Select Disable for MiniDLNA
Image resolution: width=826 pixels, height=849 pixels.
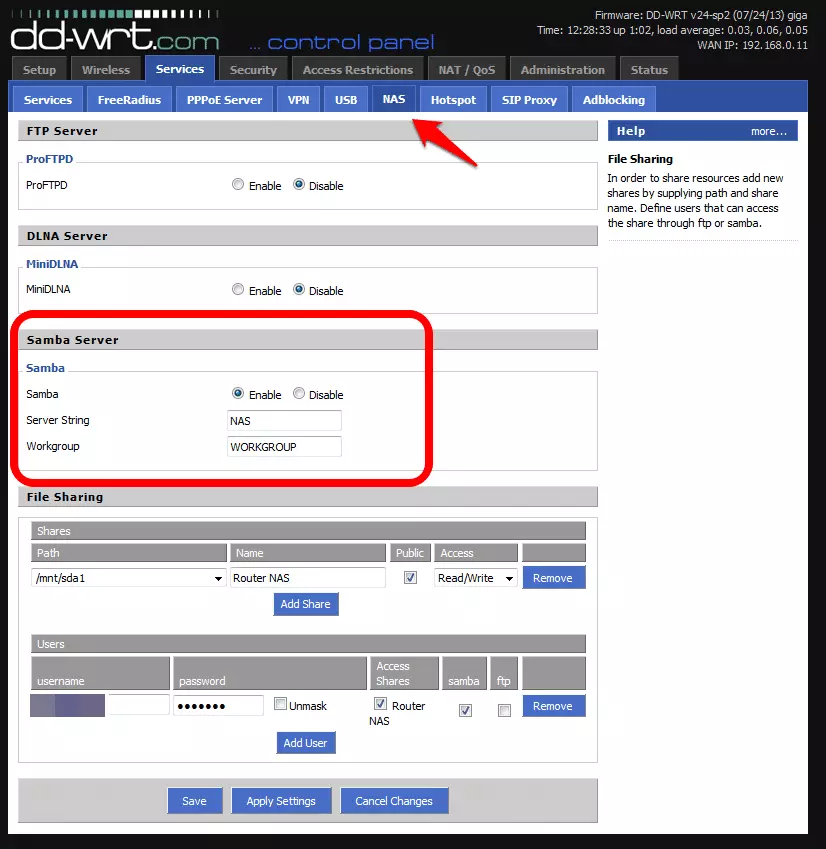point(299,290)
